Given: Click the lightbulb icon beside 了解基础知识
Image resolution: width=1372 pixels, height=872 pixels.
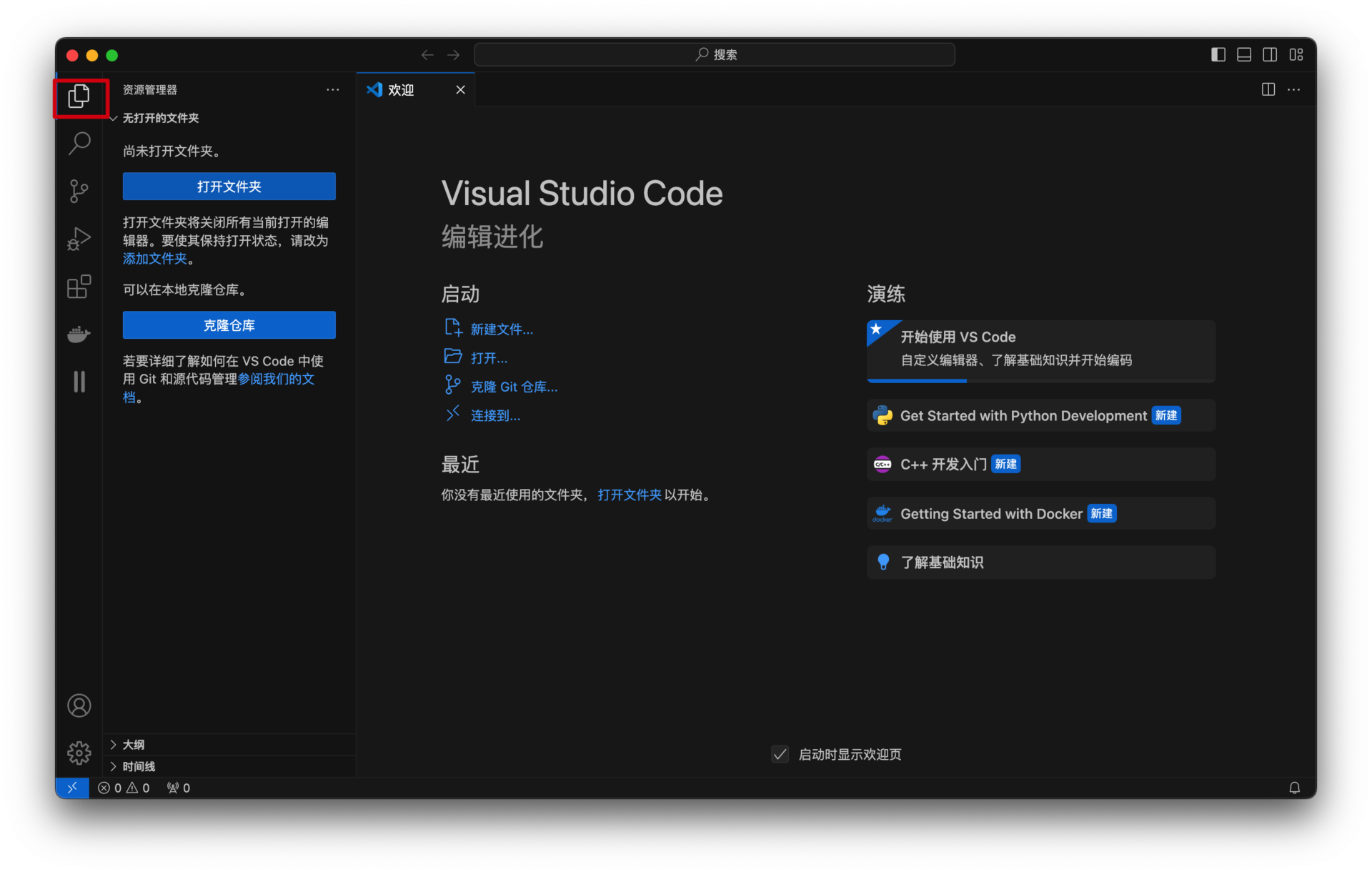Looking at the screenshot, I should coord(883,563).
